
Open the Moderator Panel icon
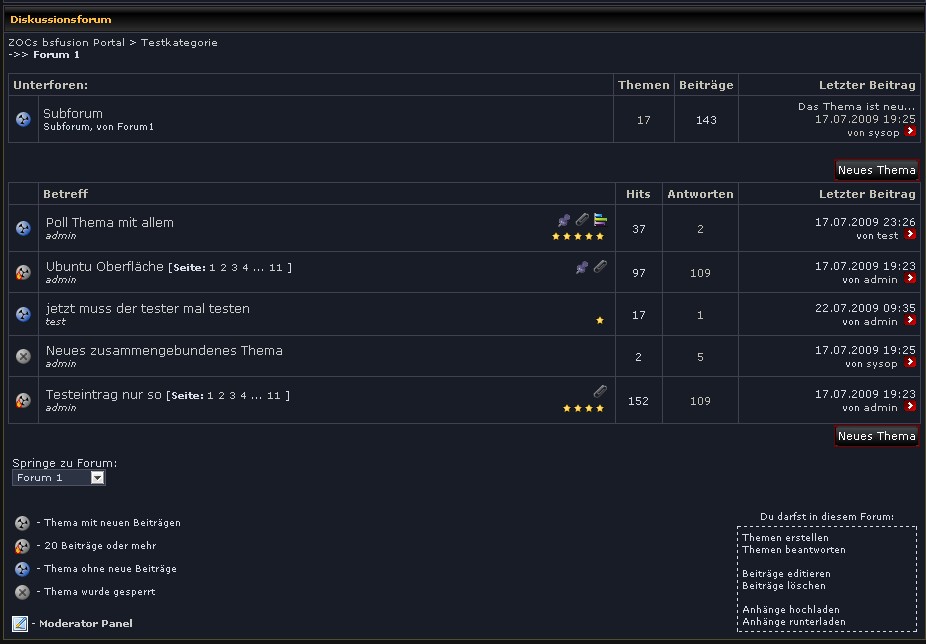[x=20, y=624]
